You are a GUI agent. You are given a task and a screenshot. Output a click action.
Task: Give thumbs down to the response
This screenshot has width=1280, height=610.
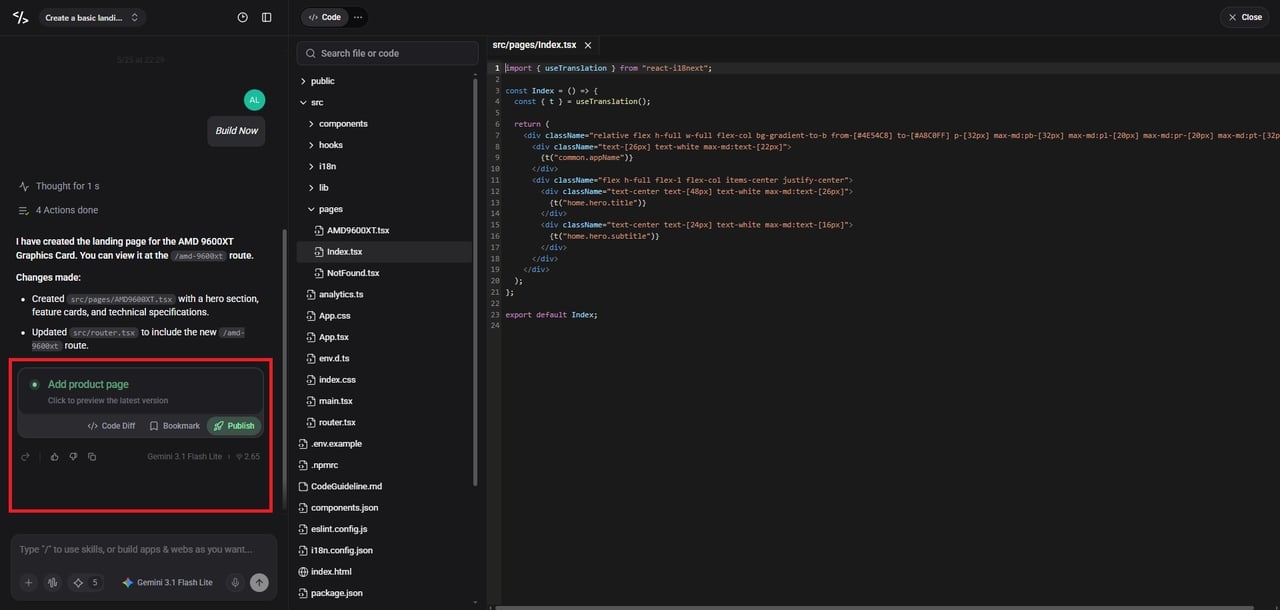(x=73, y=457)
